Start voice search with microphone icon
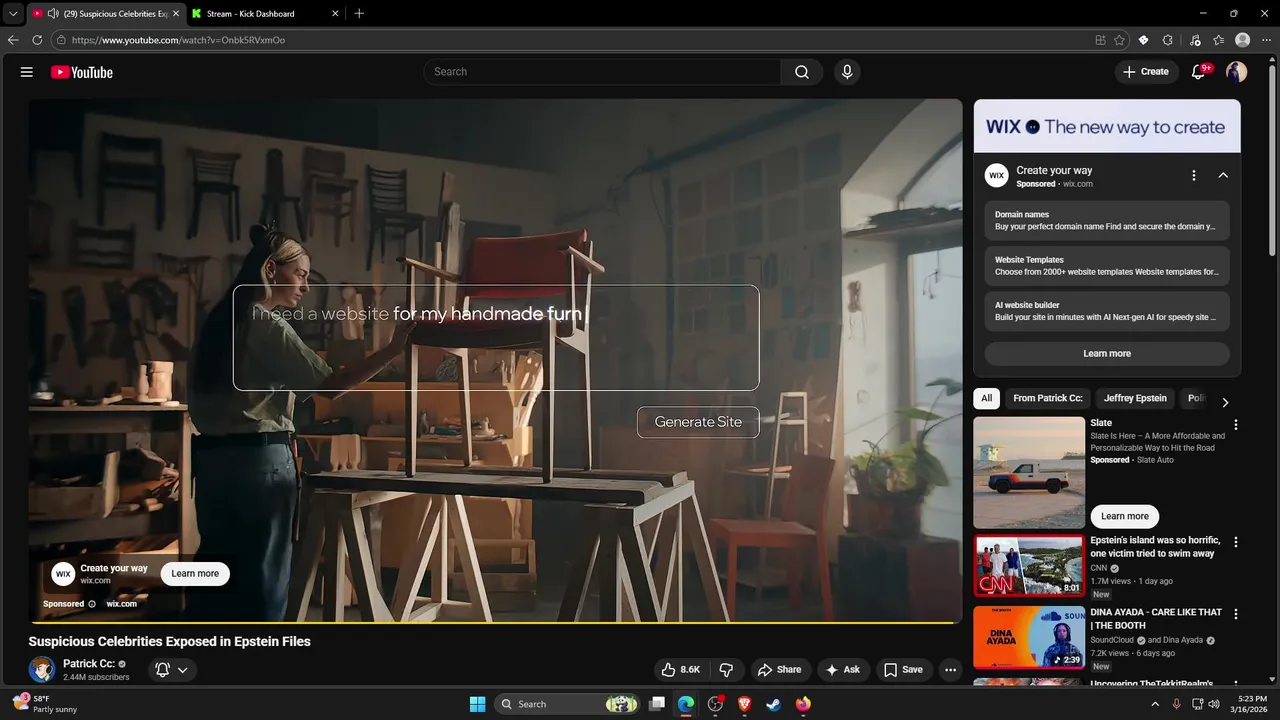This screenshot has width=1280, height=720. coord(847,72)
